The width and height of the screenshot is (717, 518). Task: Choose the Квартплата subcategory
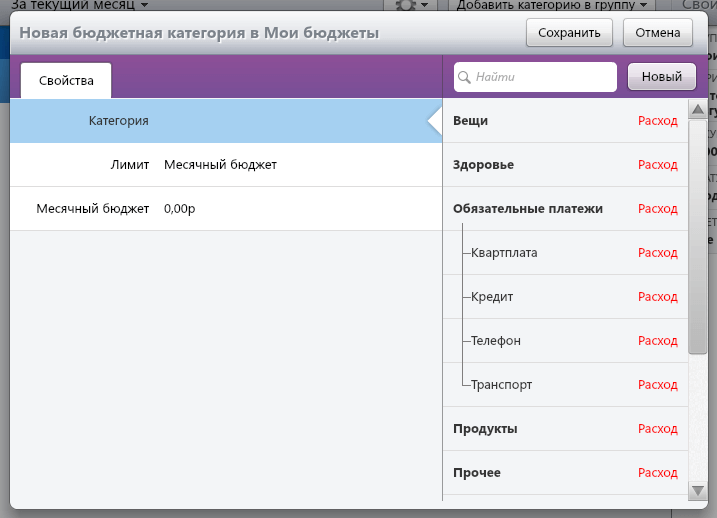tap(565, 252)
